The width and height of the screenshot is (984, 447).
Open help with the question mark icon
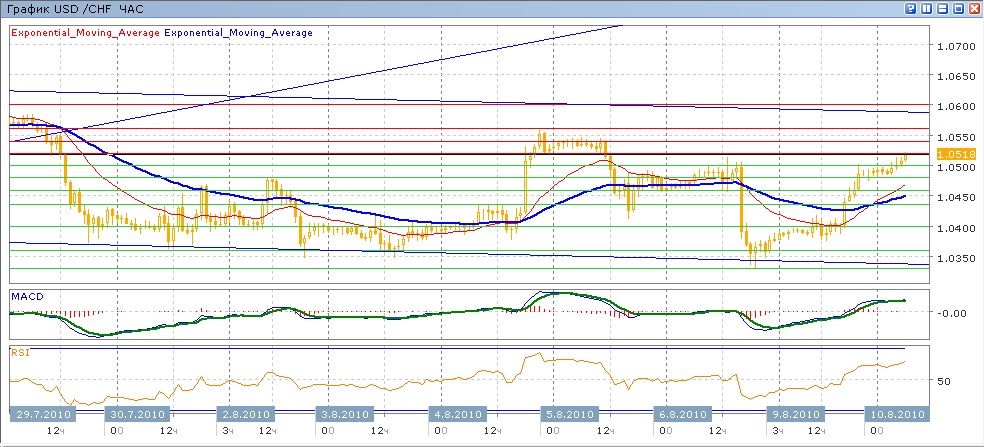(911, 7)
